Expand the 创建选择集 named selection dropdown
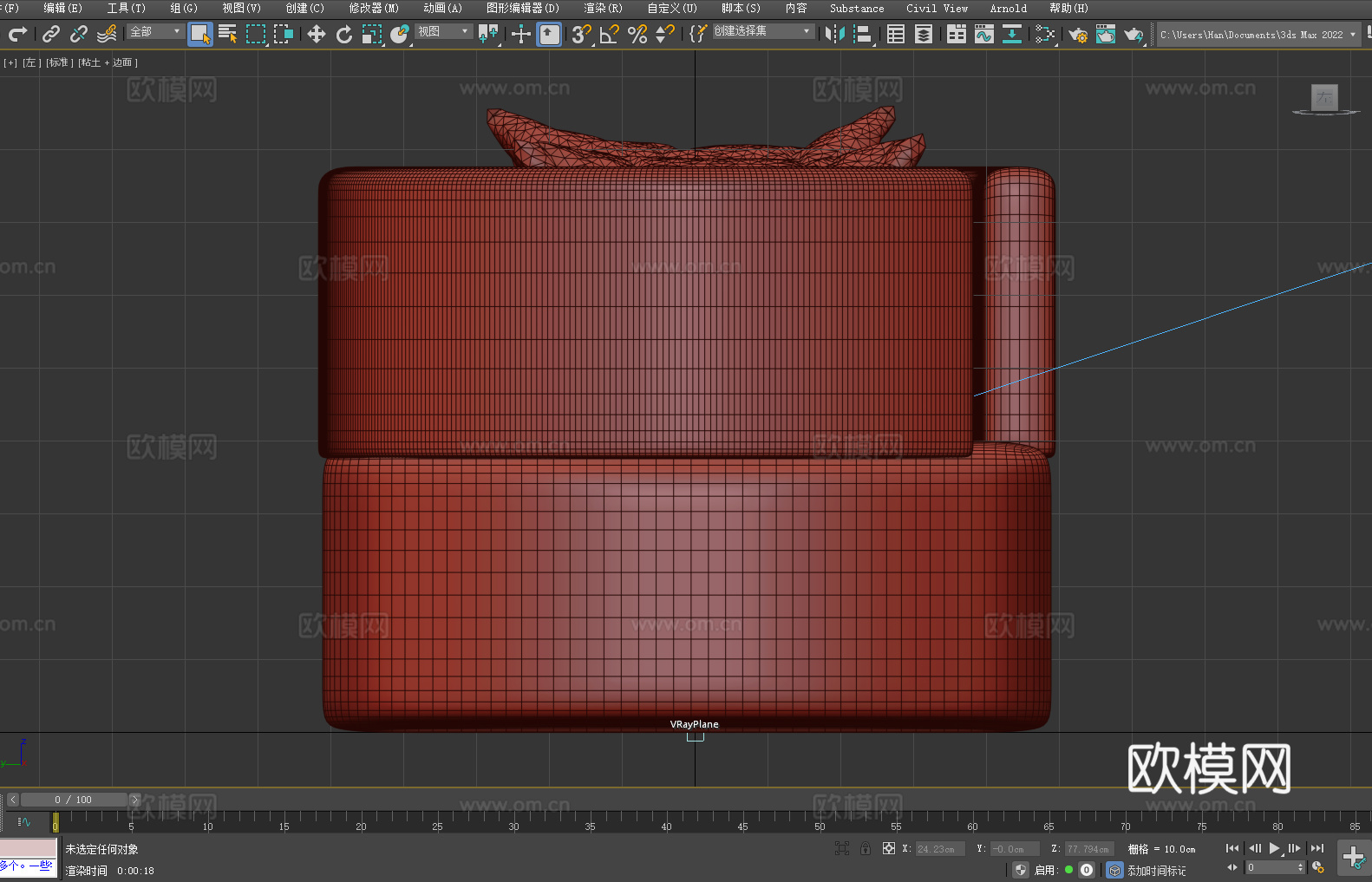This screenshot has height=882, width=1372. (762, 32)
